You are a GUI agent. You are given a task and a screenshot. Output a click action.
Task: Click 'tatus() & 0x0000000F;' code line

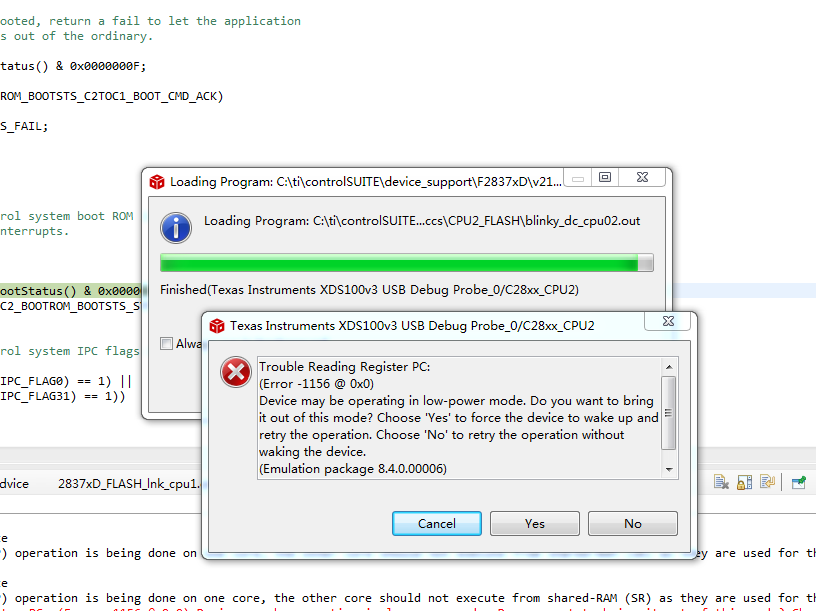(73, 66)
